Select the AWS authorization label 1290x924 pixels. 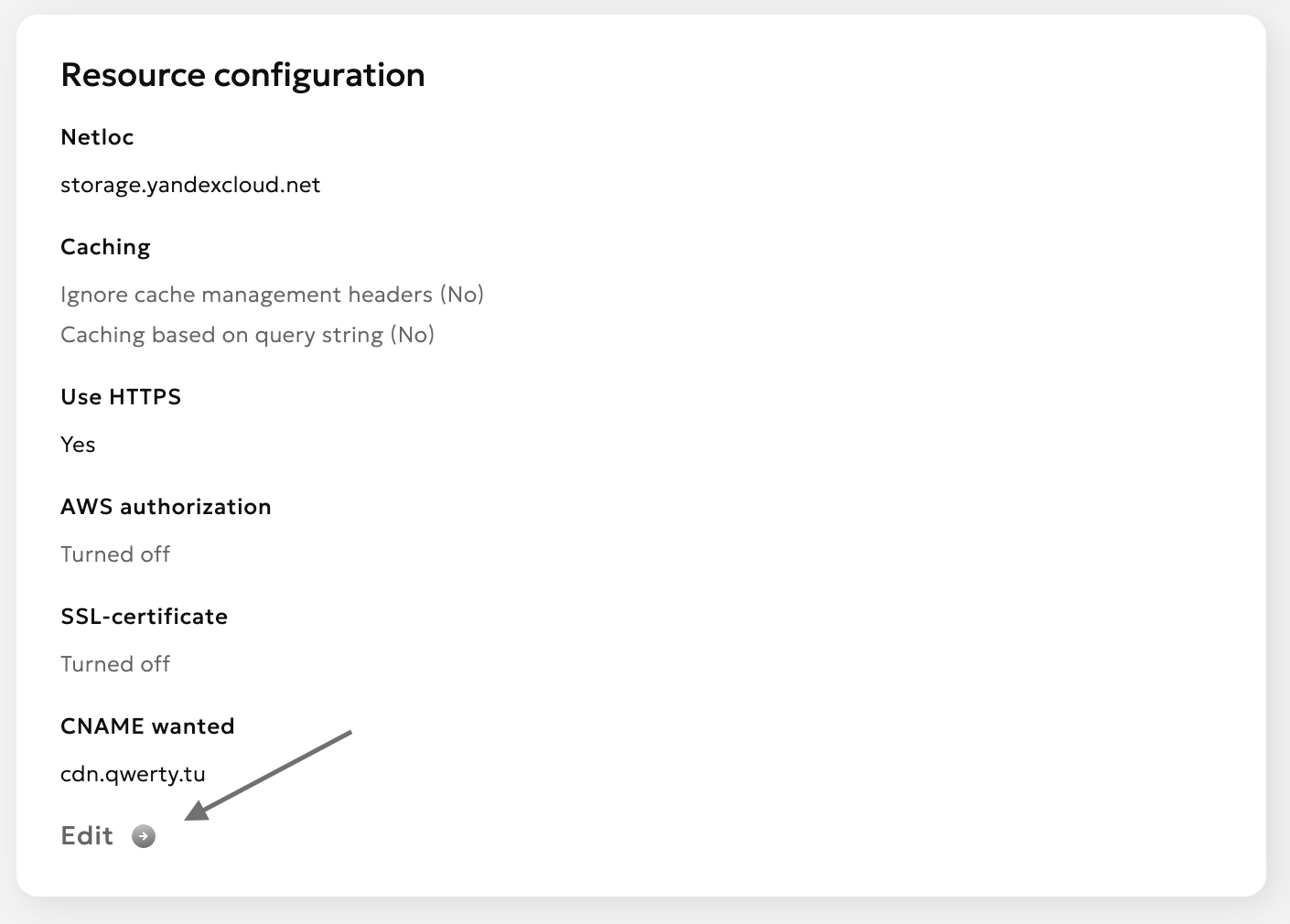tap(166, 507)
